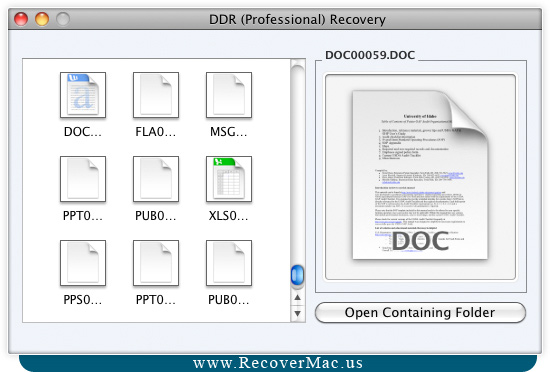Click the Open Containing Folder button
This screenshot has width=550, height=372.
pyautogui.click(x=420, y=312)
